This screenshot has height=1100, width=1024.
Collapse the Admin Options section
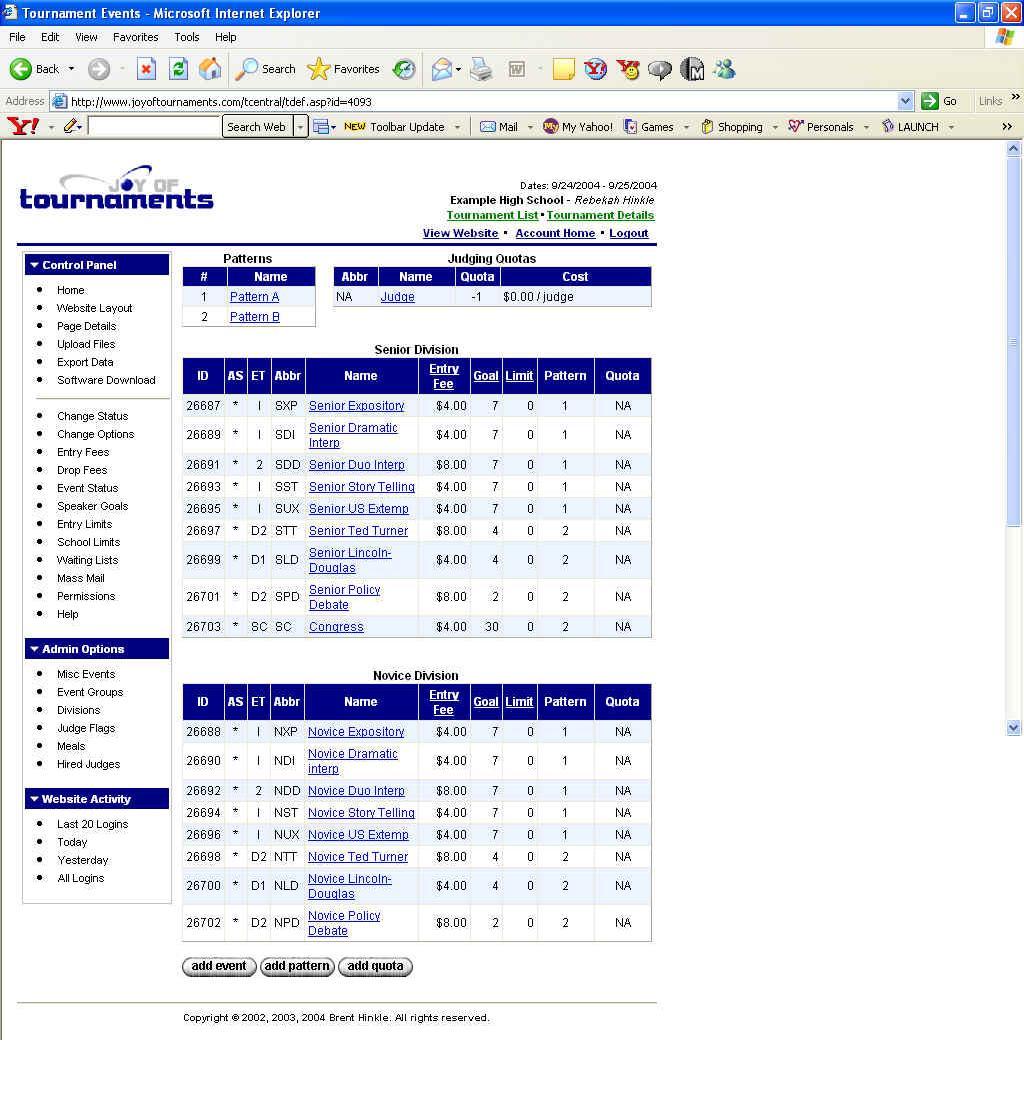34,649
